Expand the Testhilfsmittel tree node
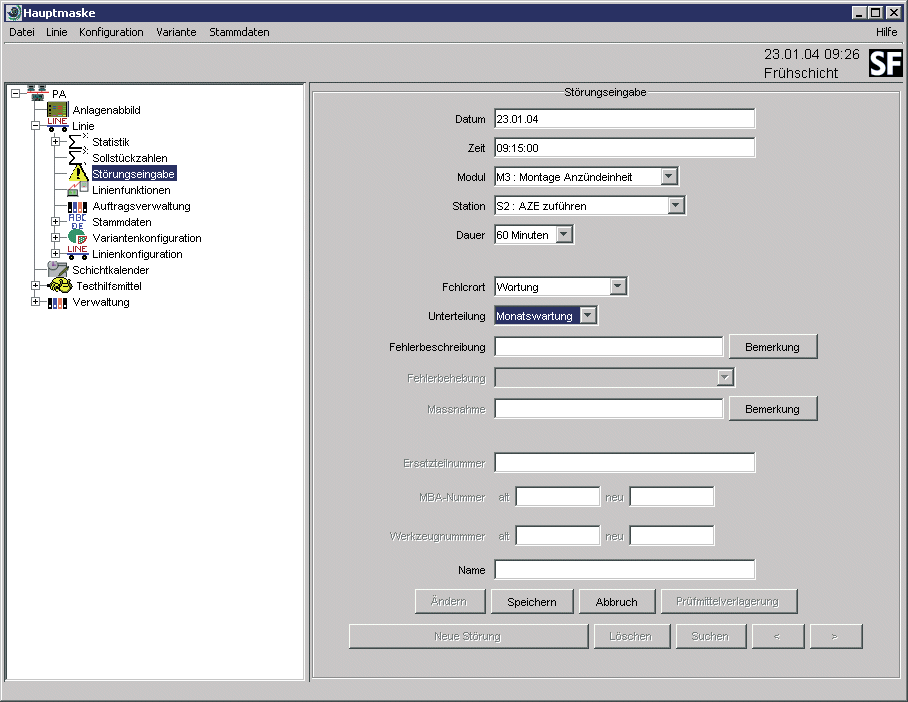908x702 pixels. tap(35, 286)
